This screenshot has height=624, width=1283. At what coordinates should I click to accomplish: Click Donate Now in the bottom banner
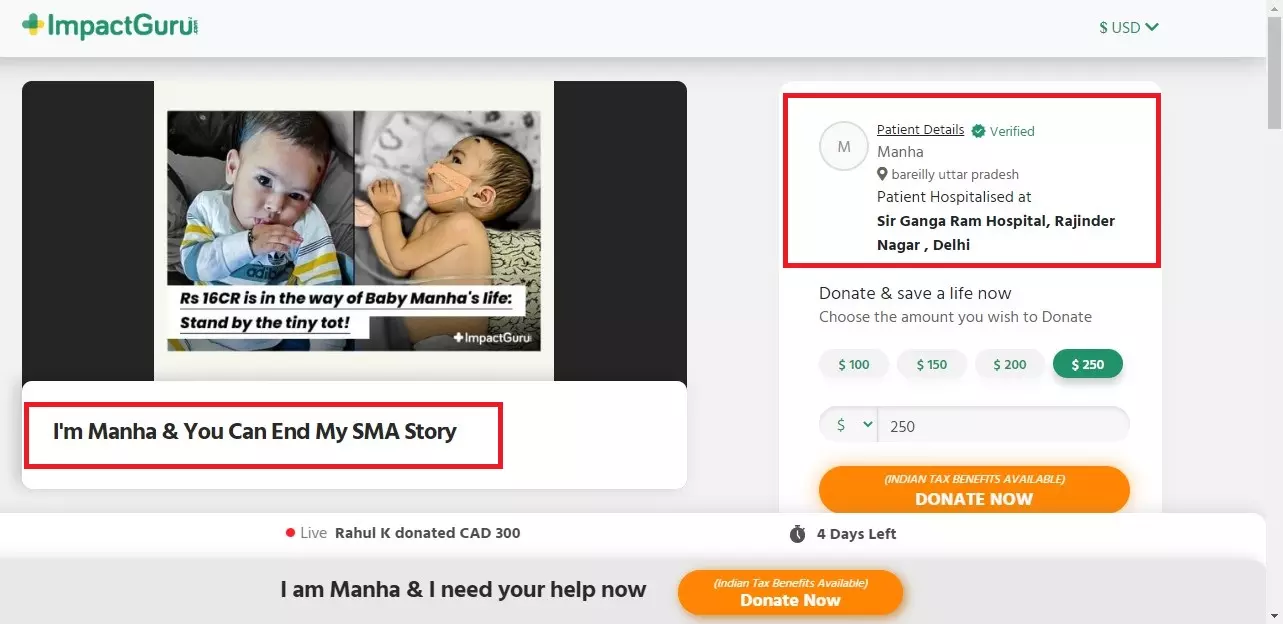790,593
